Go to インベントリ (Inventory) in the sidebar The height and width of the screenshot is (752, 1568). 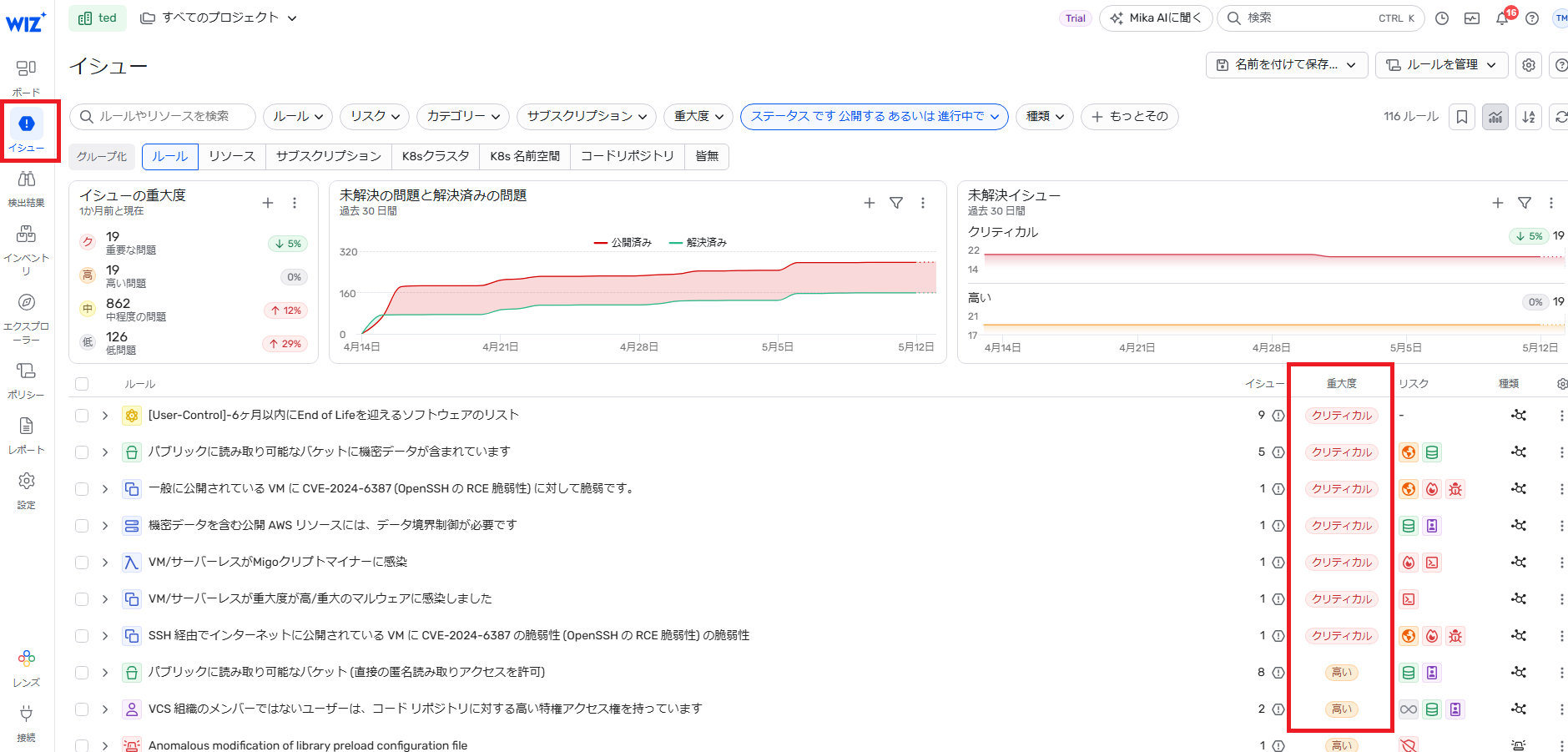click(26, 235)
